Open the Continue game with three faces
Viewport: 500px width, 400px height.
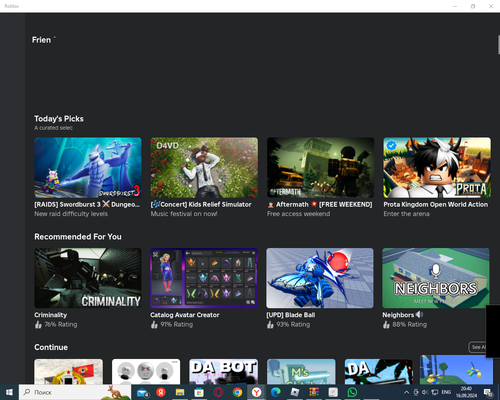click(x=146, y=371)
